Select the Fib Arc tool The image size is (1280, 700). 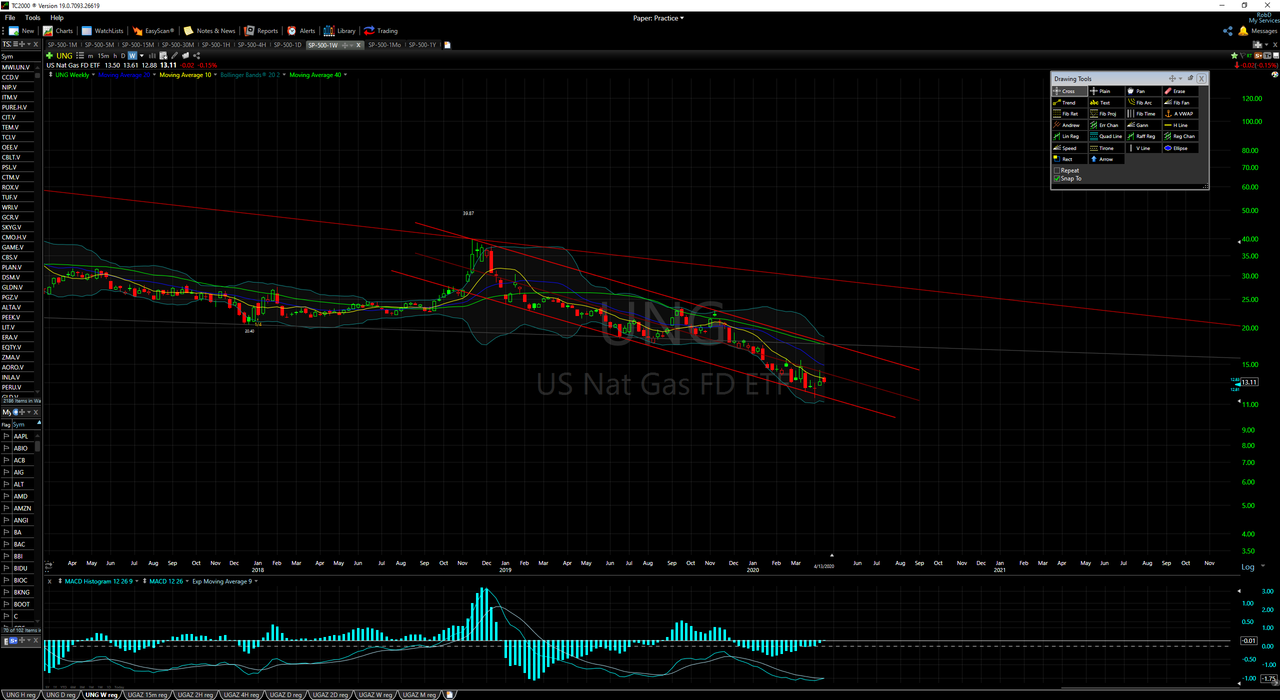(x=1142, y=102)
